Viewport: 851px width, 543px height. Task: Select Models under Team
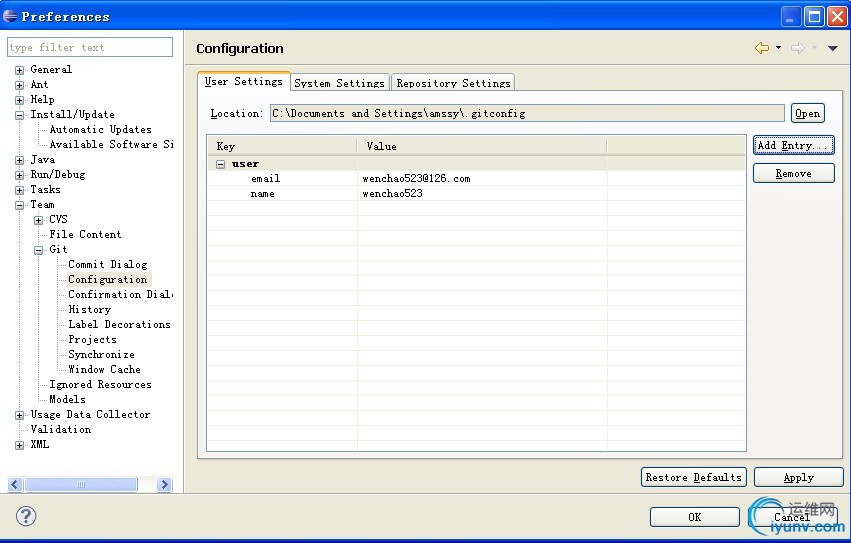[67, 400]
